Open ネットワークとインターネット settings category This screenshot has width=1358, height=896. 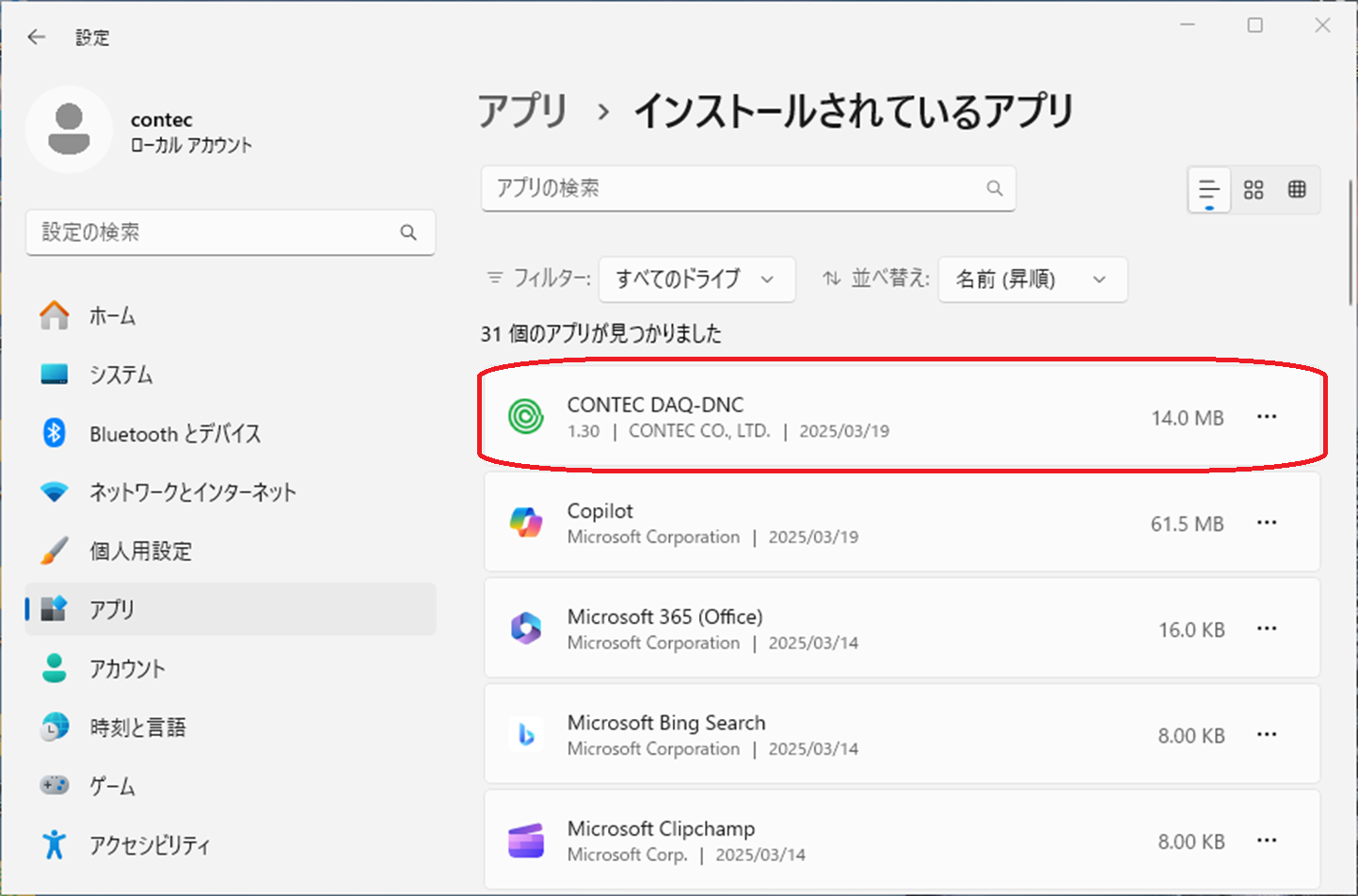(x=231, y=491)
